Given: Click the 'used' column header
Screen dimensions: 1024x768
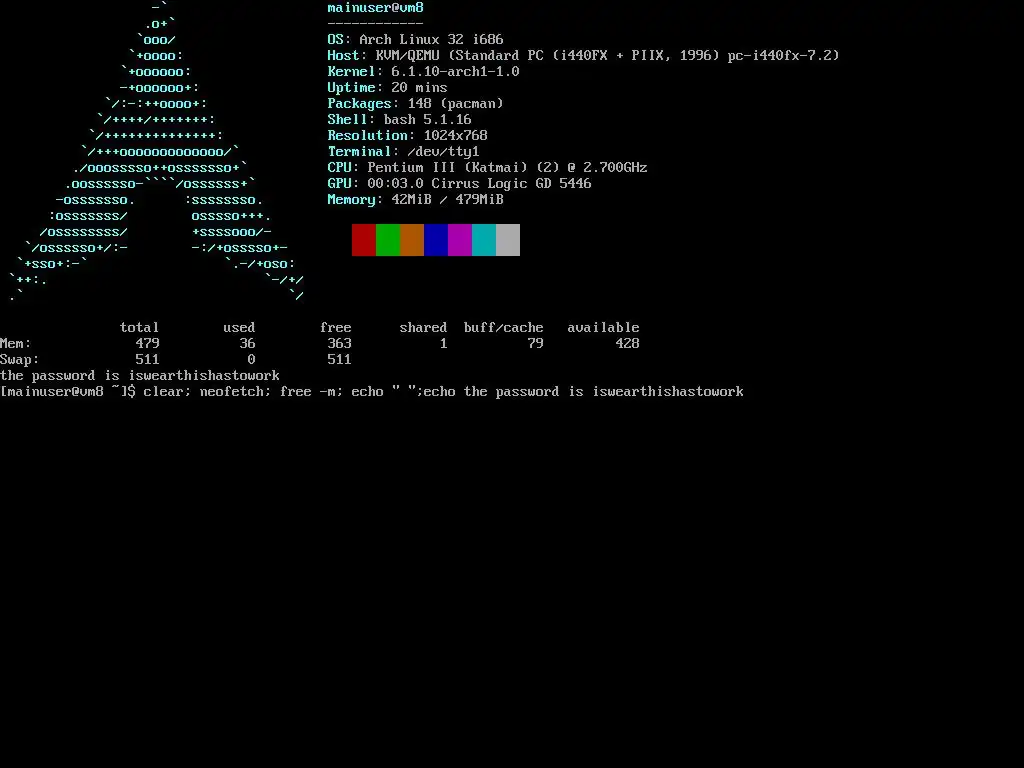Looking at the screenshot, I should coord(239,328).
